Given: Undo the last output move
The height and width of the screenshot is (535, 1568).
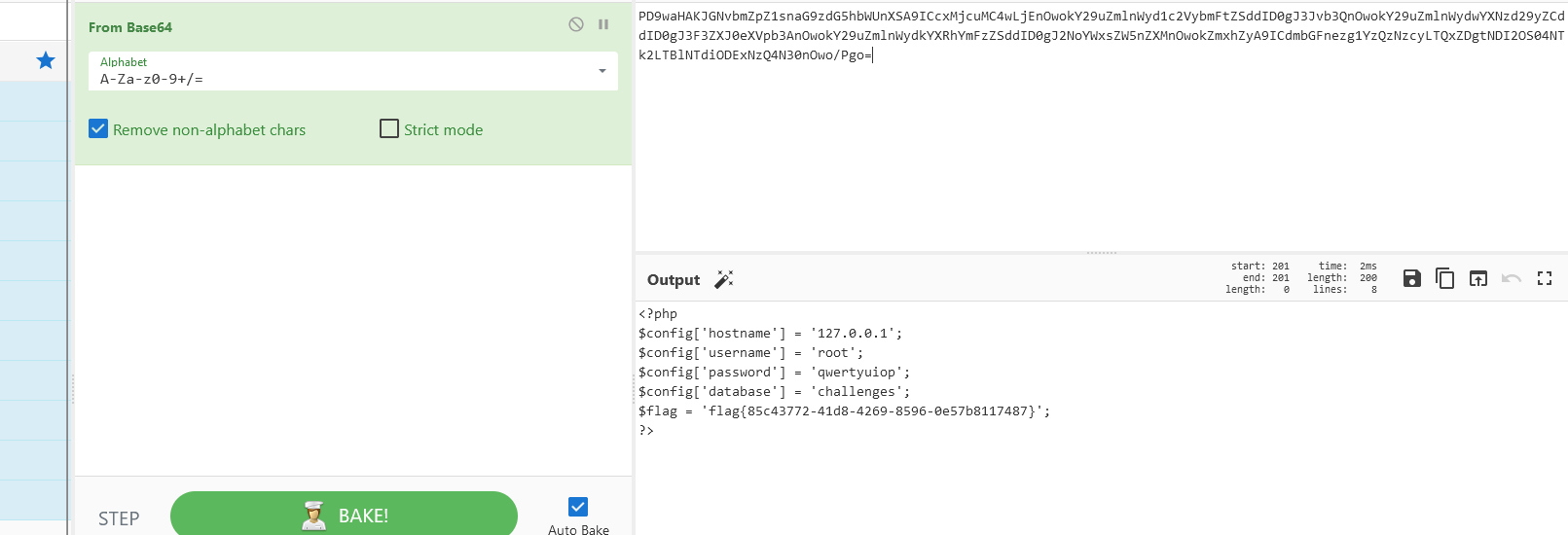Looking at the screenshot, I should click(1512, 279).
